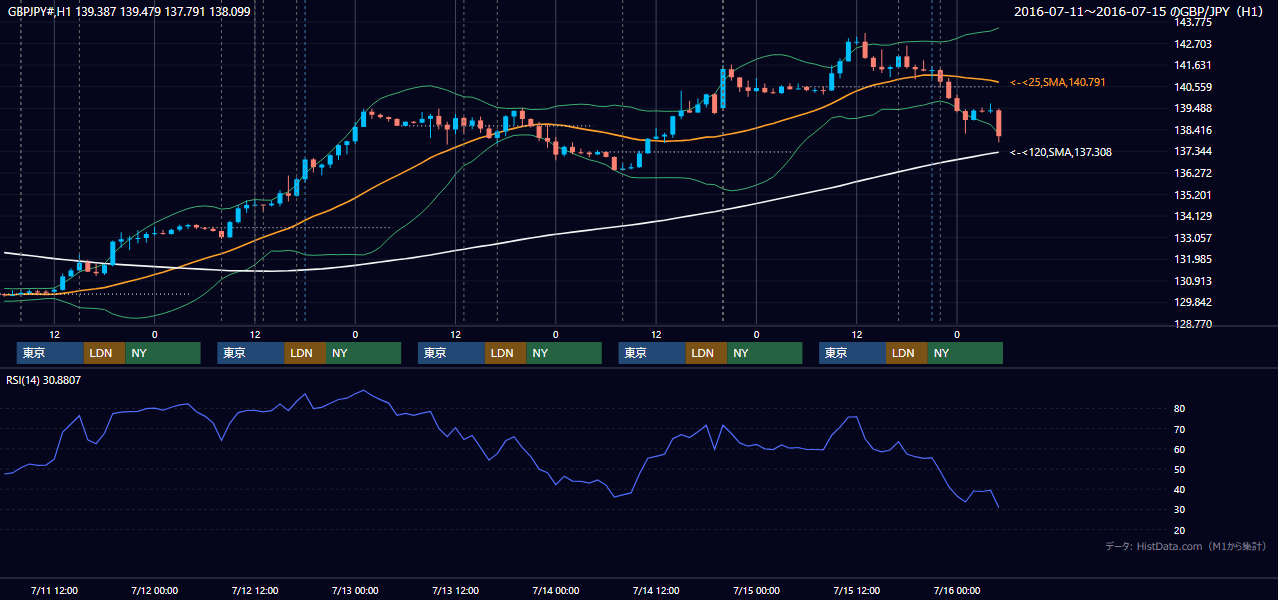1278x600 pixels.
Task: Select the LDN session block for 7/11
Action: click(x=104, y=353)
